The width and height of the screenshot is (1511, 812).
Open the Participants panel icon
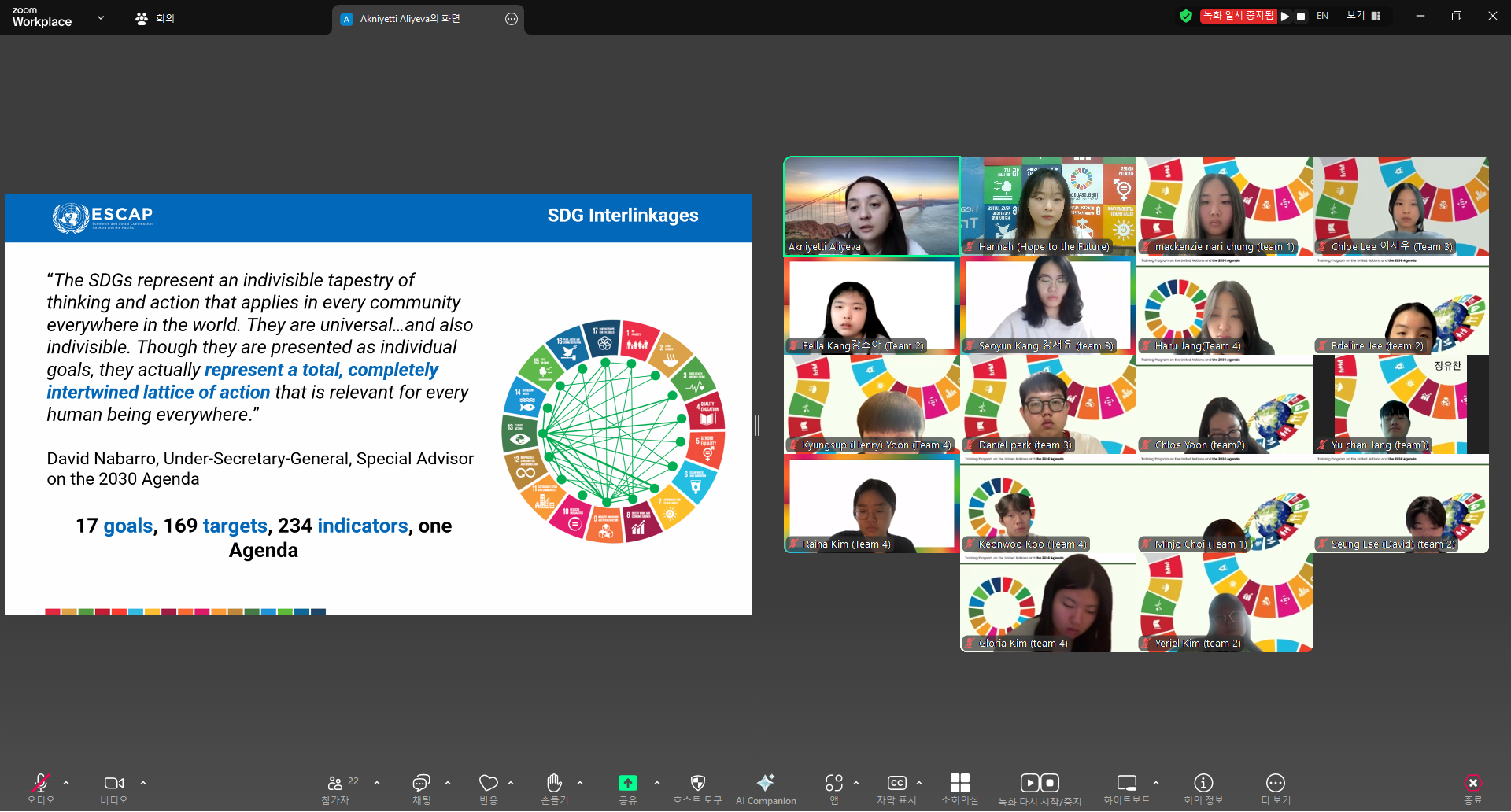pyautogui.click(x=335, y=783)
